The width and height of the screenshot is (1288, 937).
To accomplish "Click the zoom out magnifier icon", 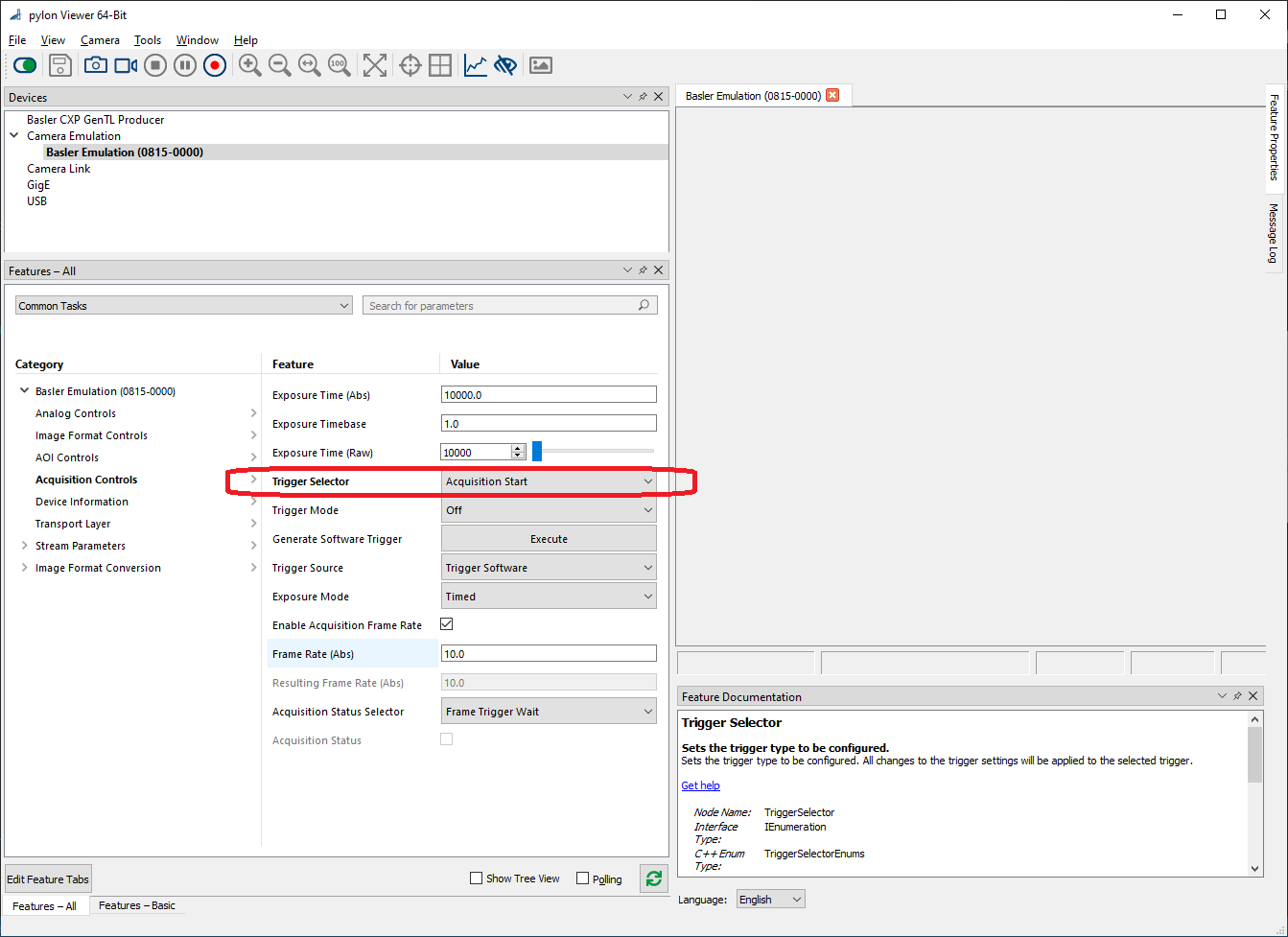I will tap(280, 65).
